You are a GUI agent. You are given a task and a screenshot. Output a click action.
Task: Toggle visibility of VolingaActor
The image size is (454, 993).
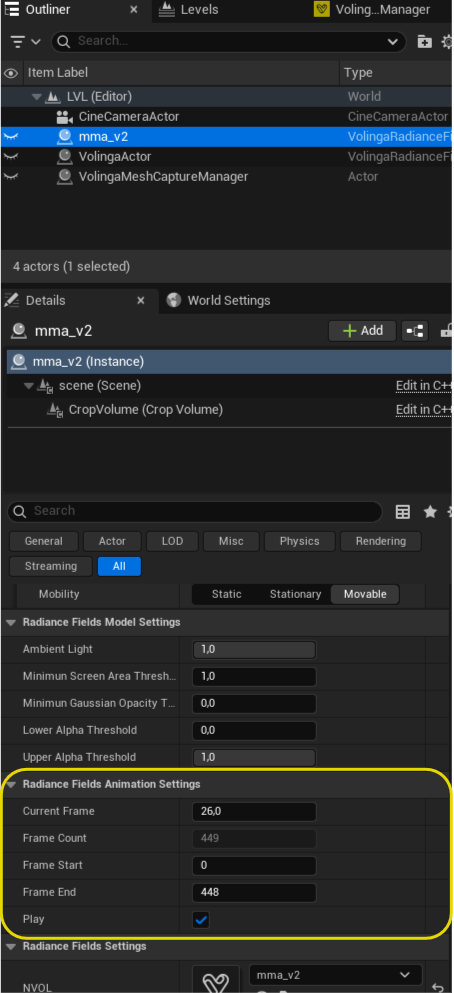tap(11, 156)
